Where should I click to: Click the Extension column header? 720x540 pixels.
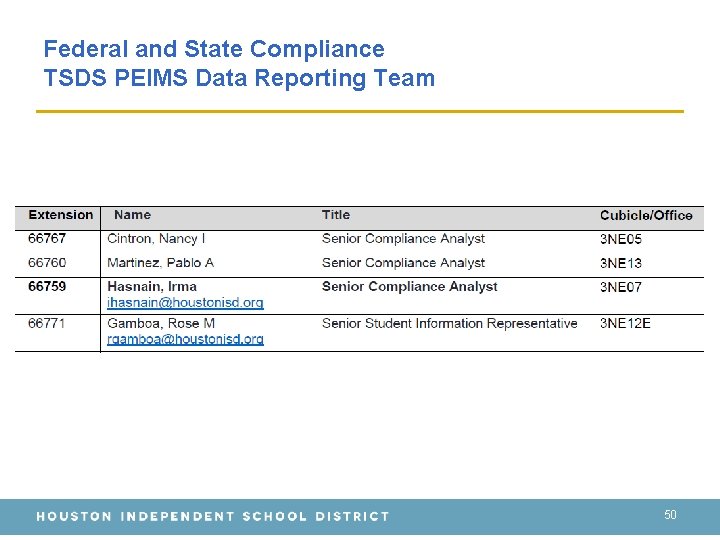tap(60, 215)
